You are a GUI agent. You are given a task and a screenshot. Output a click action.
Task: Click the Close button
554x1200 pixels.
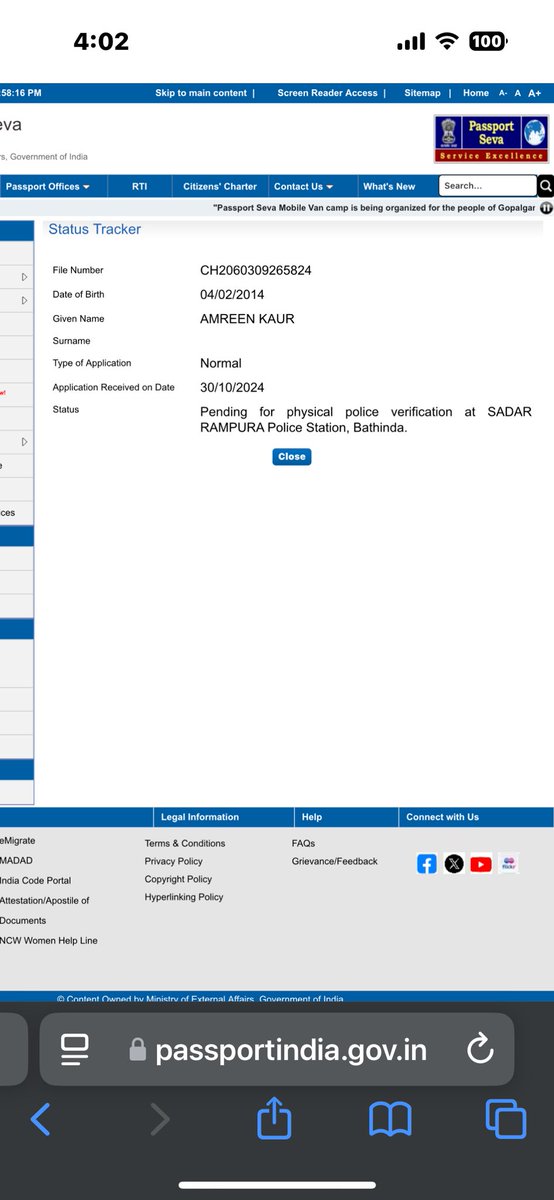point(292,456)
